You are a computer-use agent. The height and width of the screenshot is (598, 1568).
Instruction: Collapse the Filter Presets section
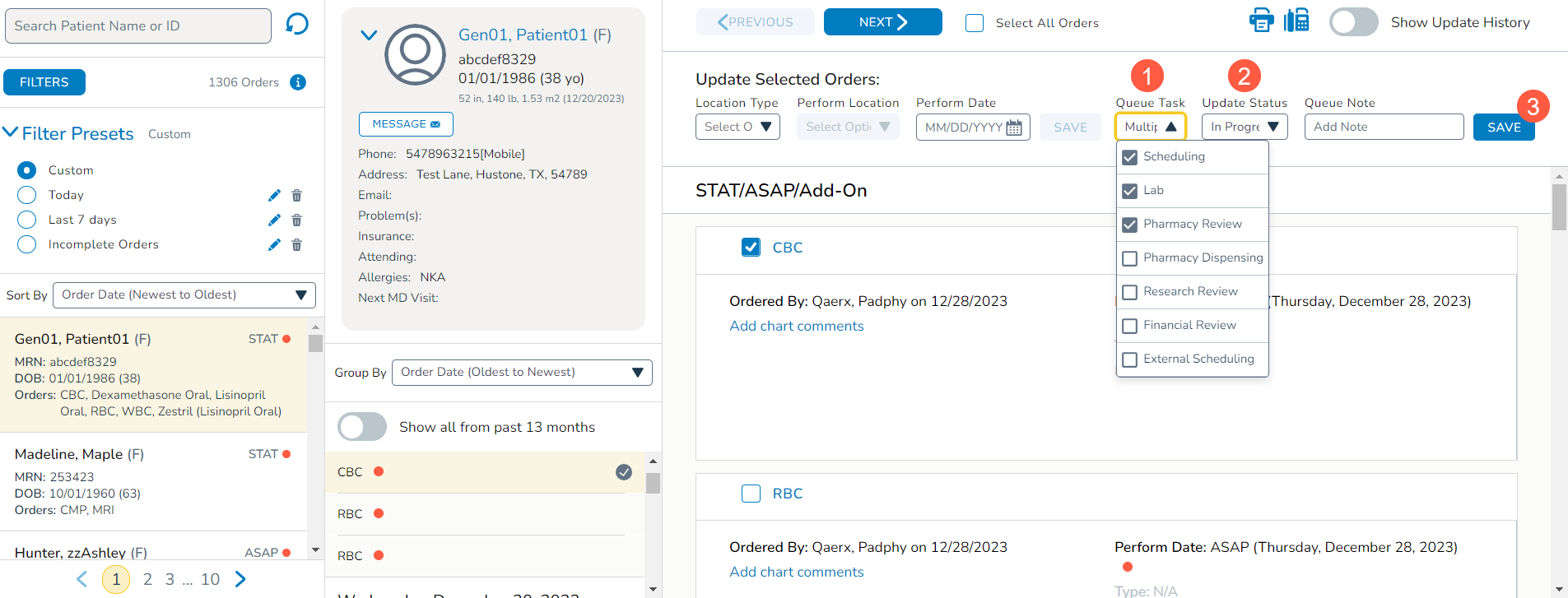click(x=11, y=132)
